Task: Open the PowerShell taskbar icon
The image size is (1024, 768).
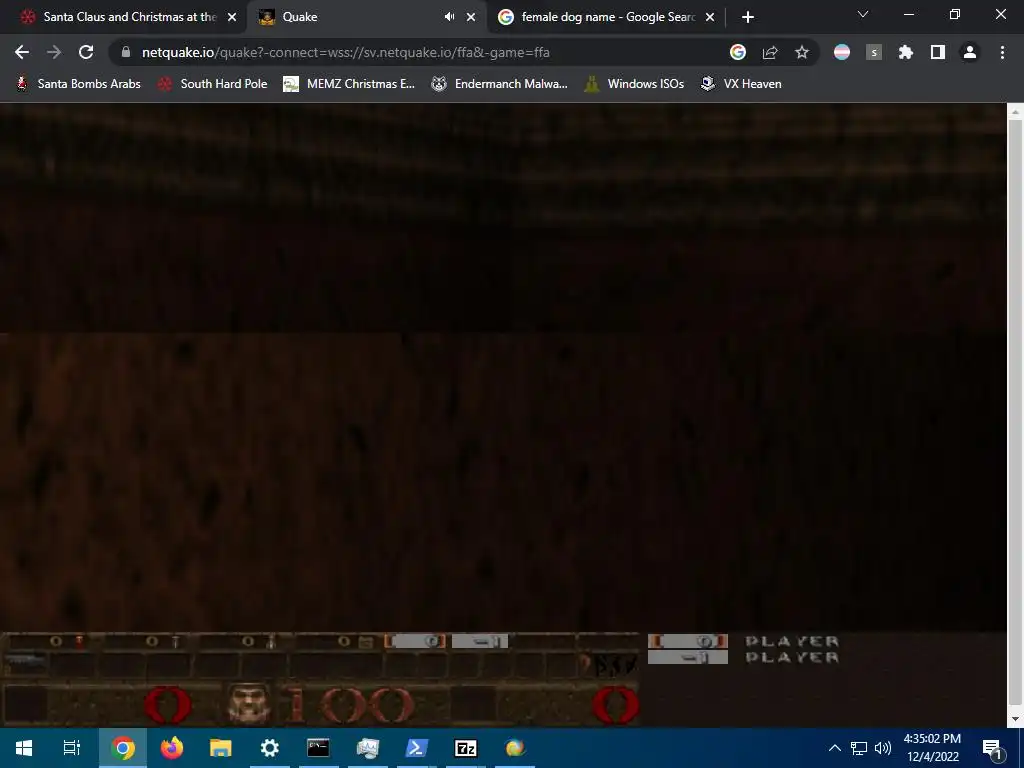Action: tap(417, 748)
